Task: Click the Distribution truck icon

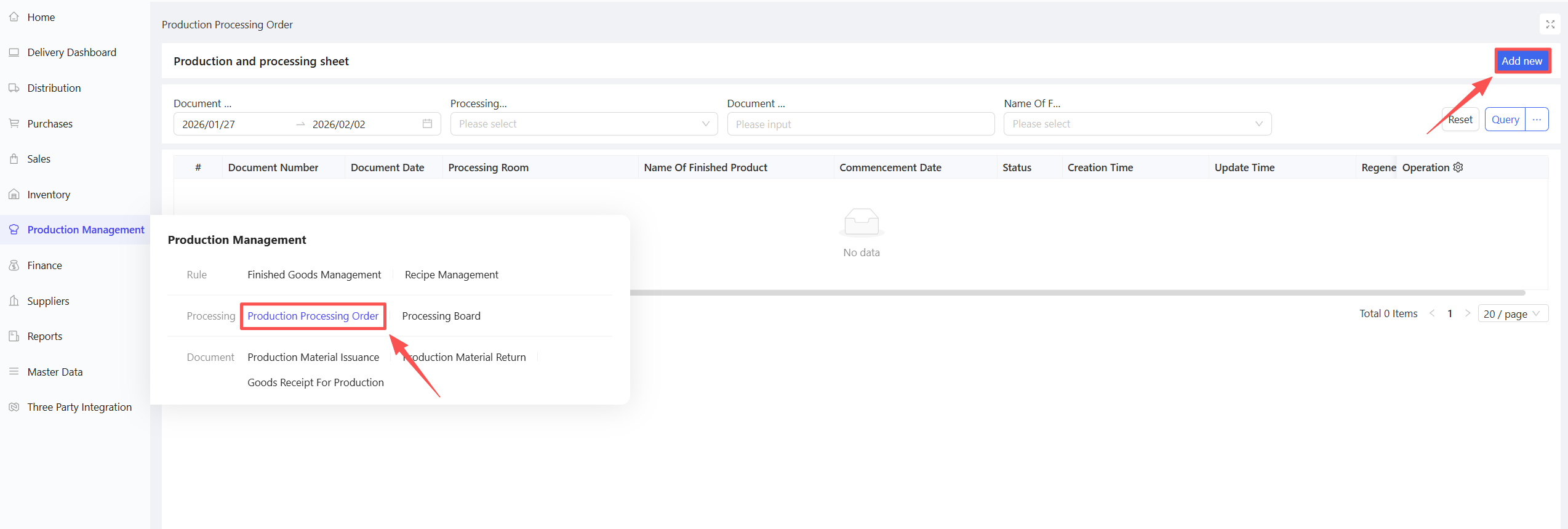Action: [x=14, y=88]
